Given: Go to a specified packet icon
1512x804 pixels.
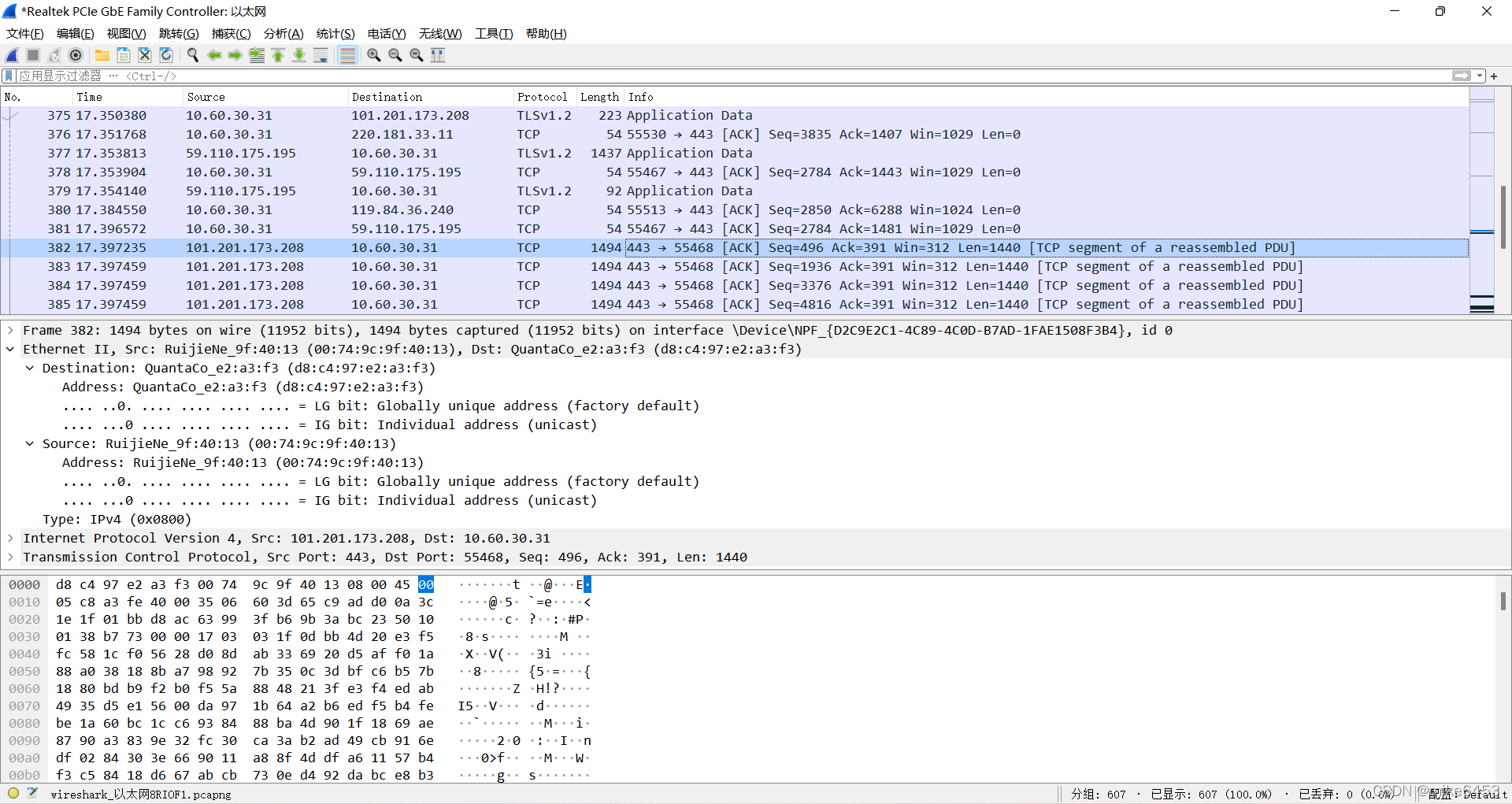Looking at the screenshot, I should [x=257, y=55].
